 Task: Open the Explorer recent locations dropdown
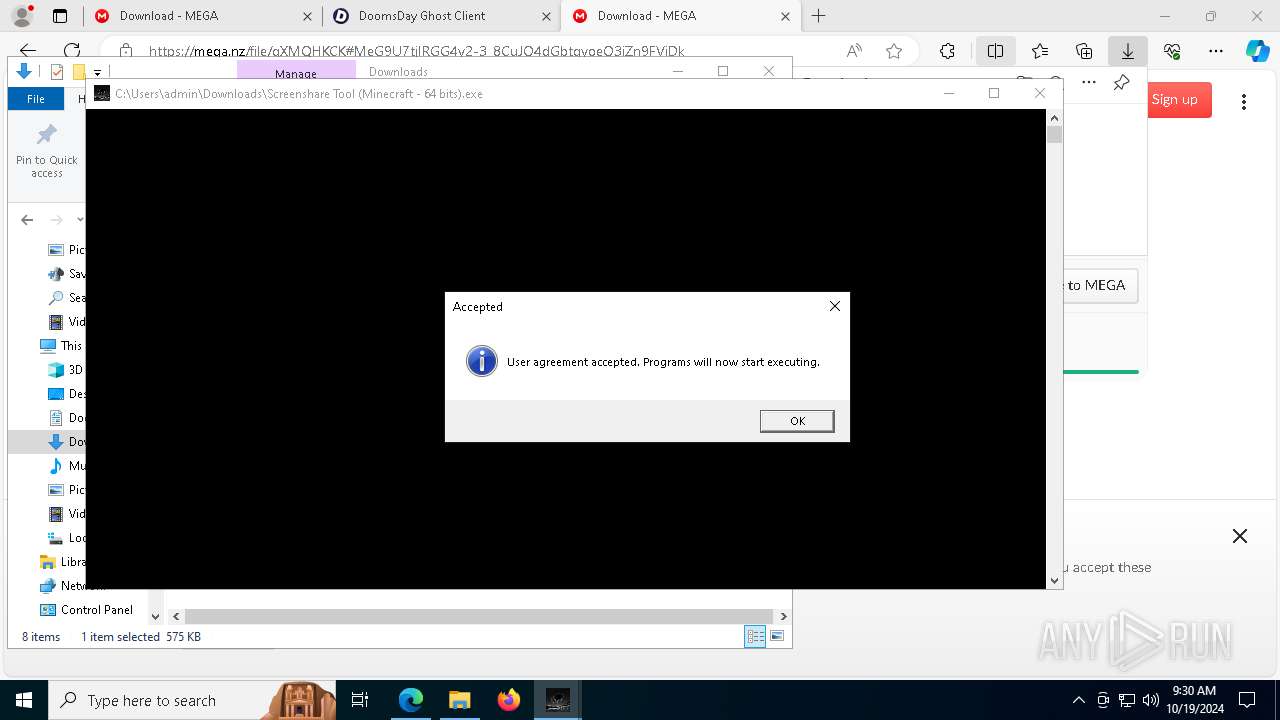tap(80, 220)
